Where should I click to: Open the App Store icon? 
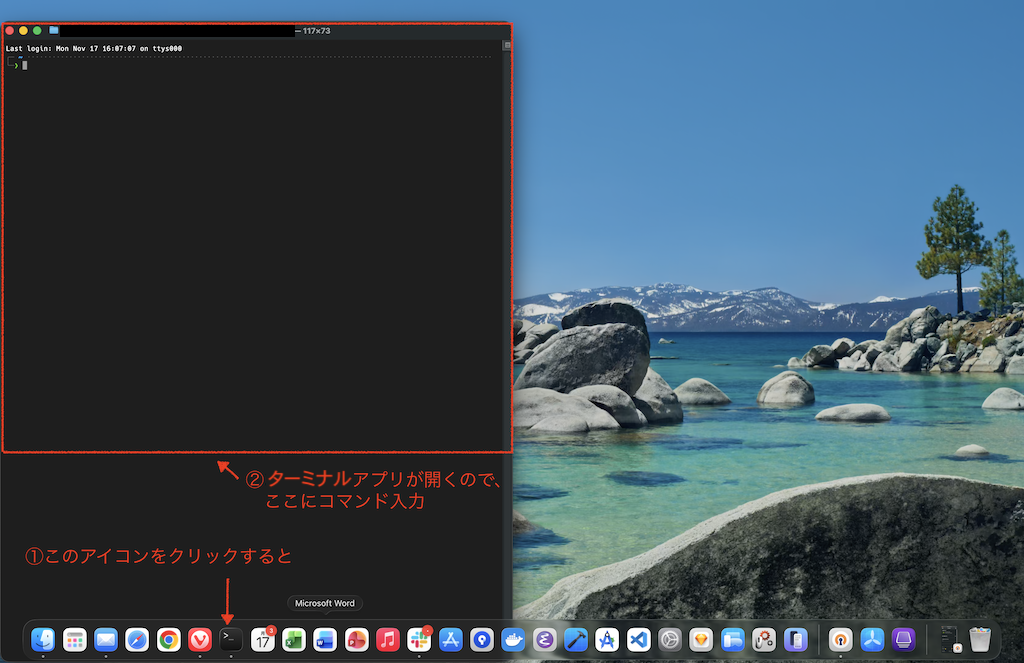point(450,639)
